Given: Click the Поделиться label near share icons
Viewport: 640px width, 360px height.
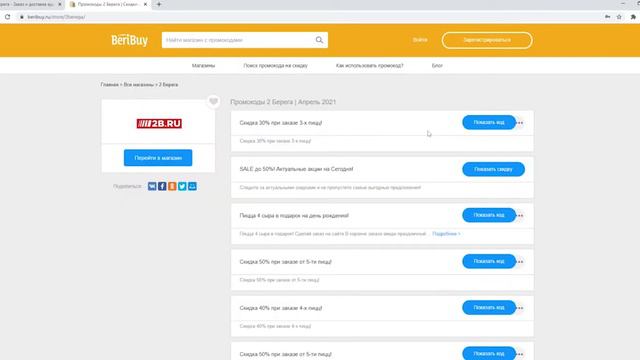Looking at the screenshot, I should 127,186.
